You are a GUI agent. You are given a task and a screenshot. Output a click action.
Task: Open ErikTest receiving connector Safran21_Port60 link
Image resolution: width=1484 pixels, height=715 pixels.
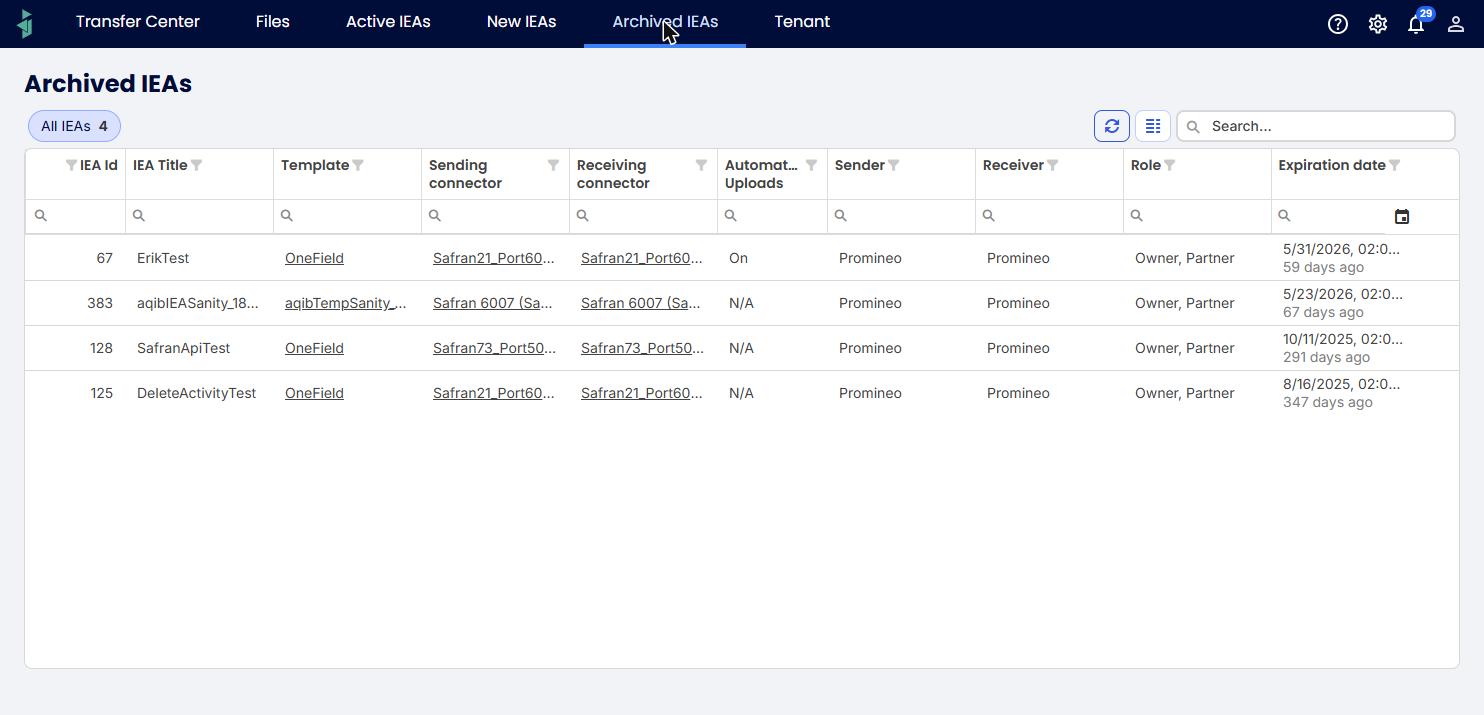642,258
